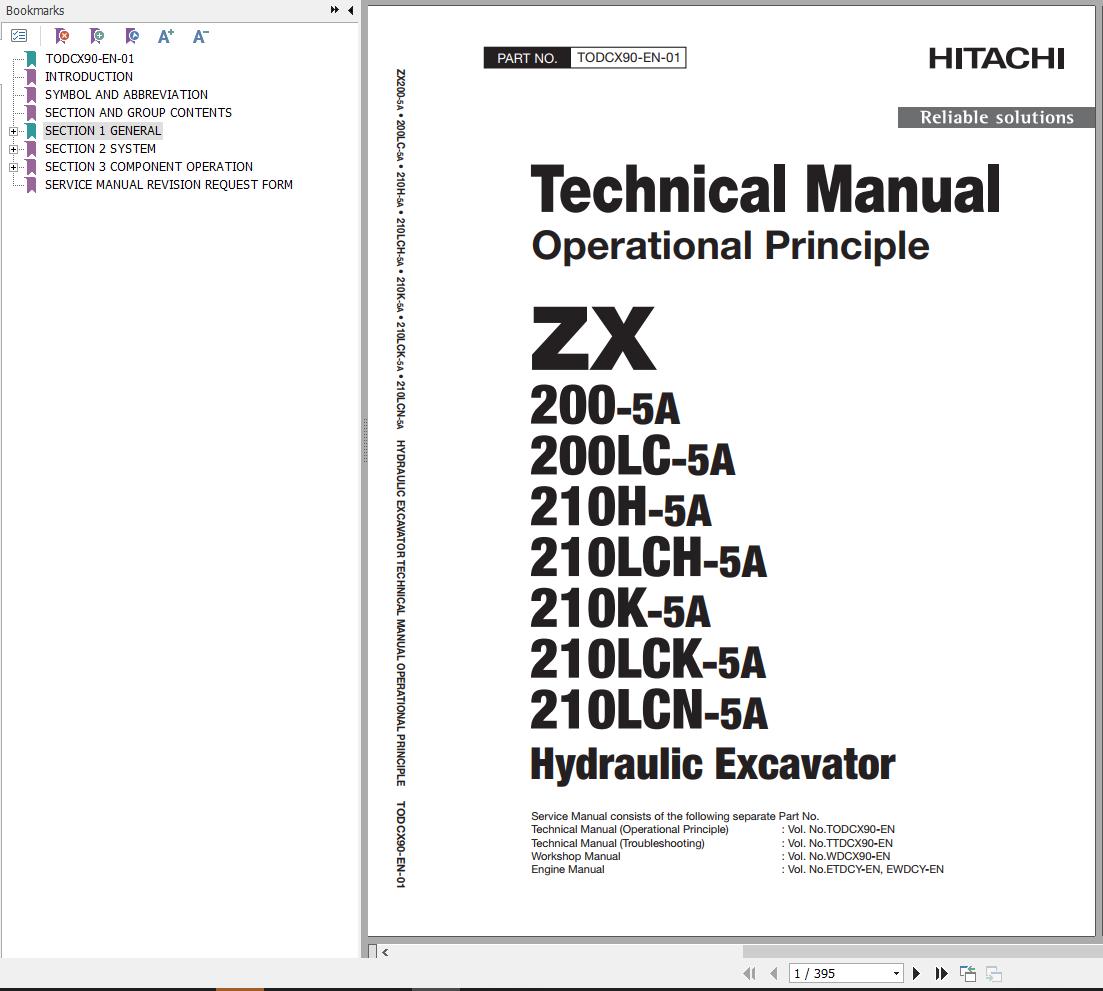
Task: Open the TODCX90-EN-01 bookmark
Action: [89, 58]
